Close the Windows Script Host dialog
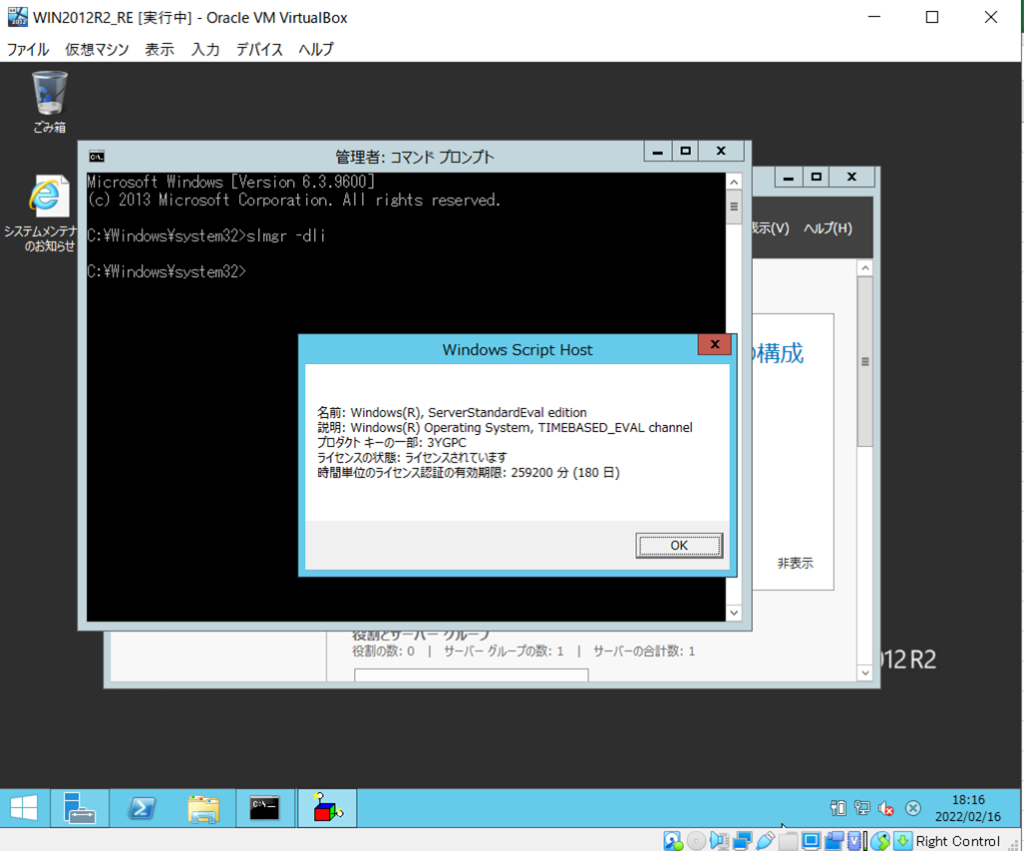The image size is (1024, 851). click(x=714, y=345)
